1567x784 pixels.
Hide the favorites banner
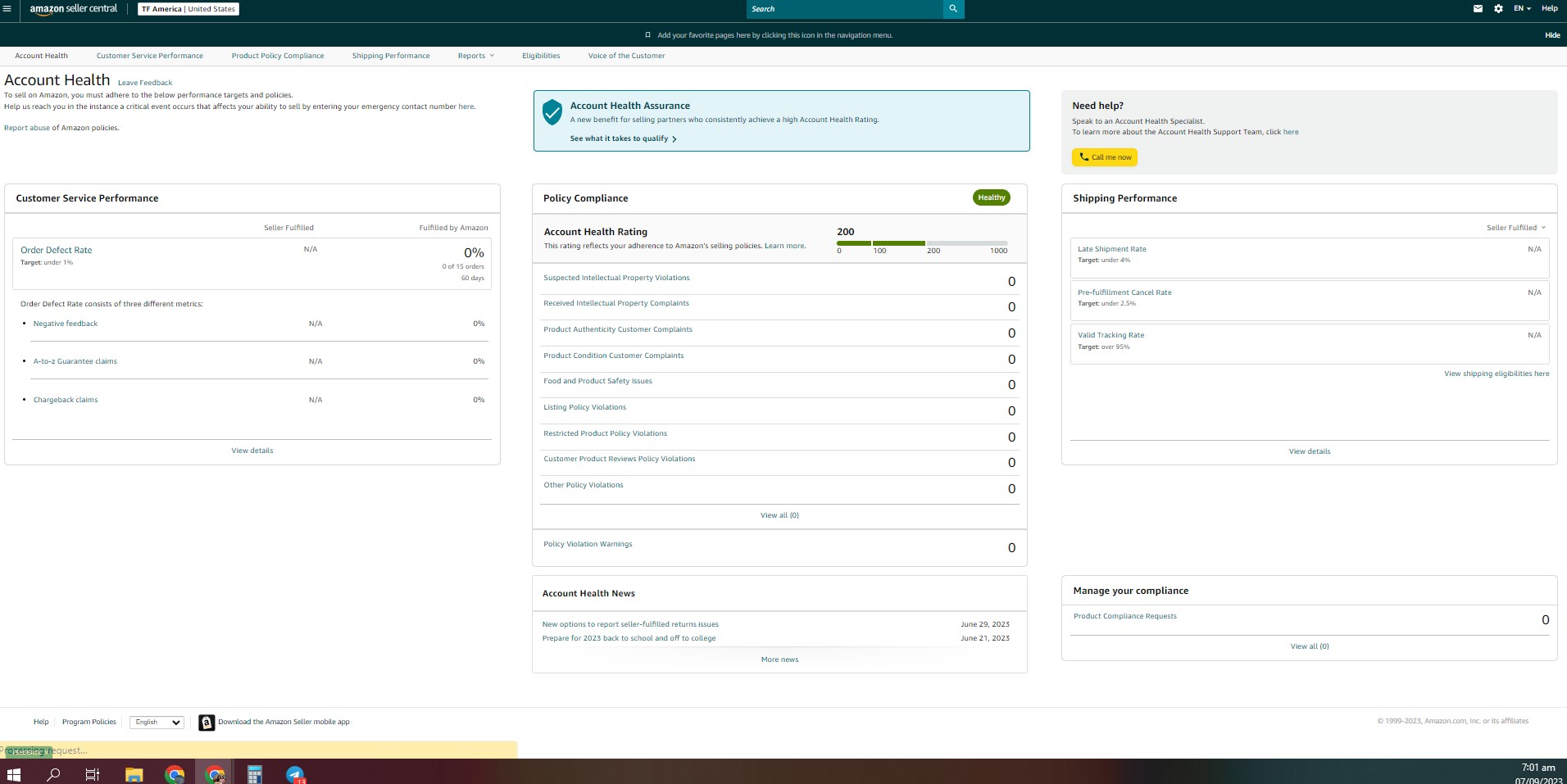1552,35
